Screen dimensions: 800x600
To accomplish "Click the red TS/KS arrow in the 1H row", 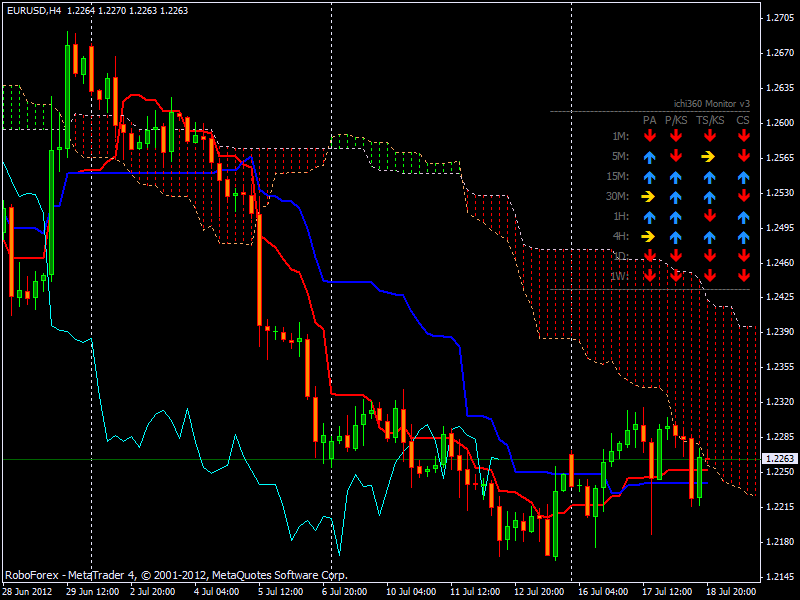I will click(x=709, y=216).
